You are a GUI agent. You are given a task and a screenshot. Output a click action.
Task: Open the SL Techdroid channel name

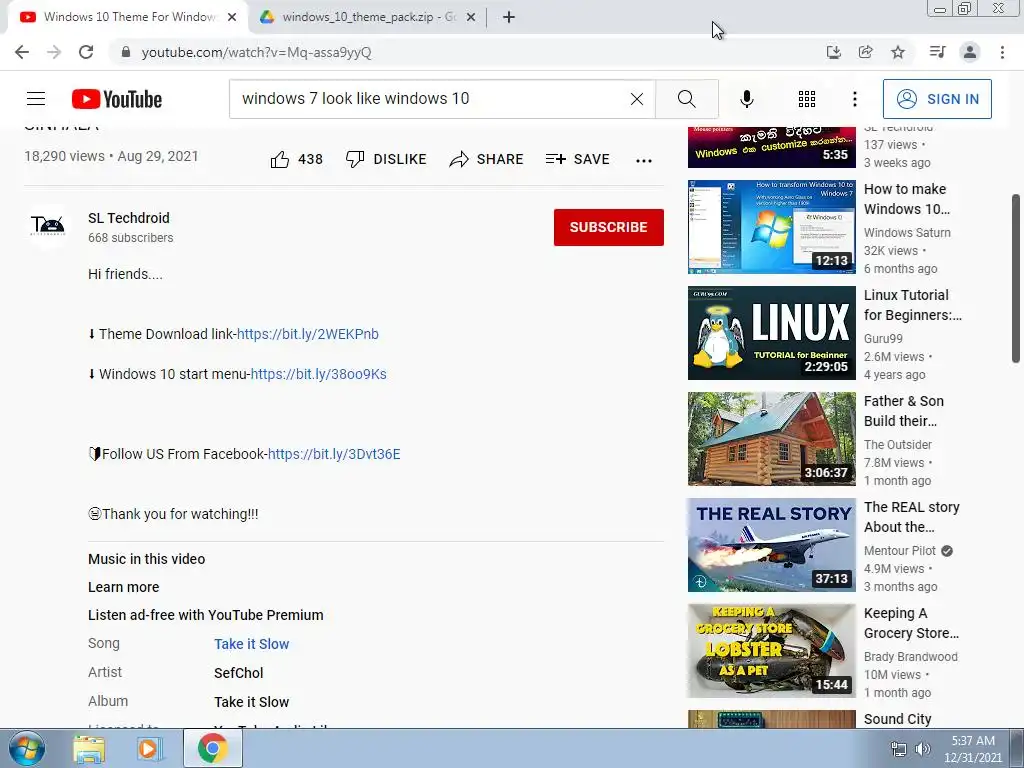coord(129,218)
